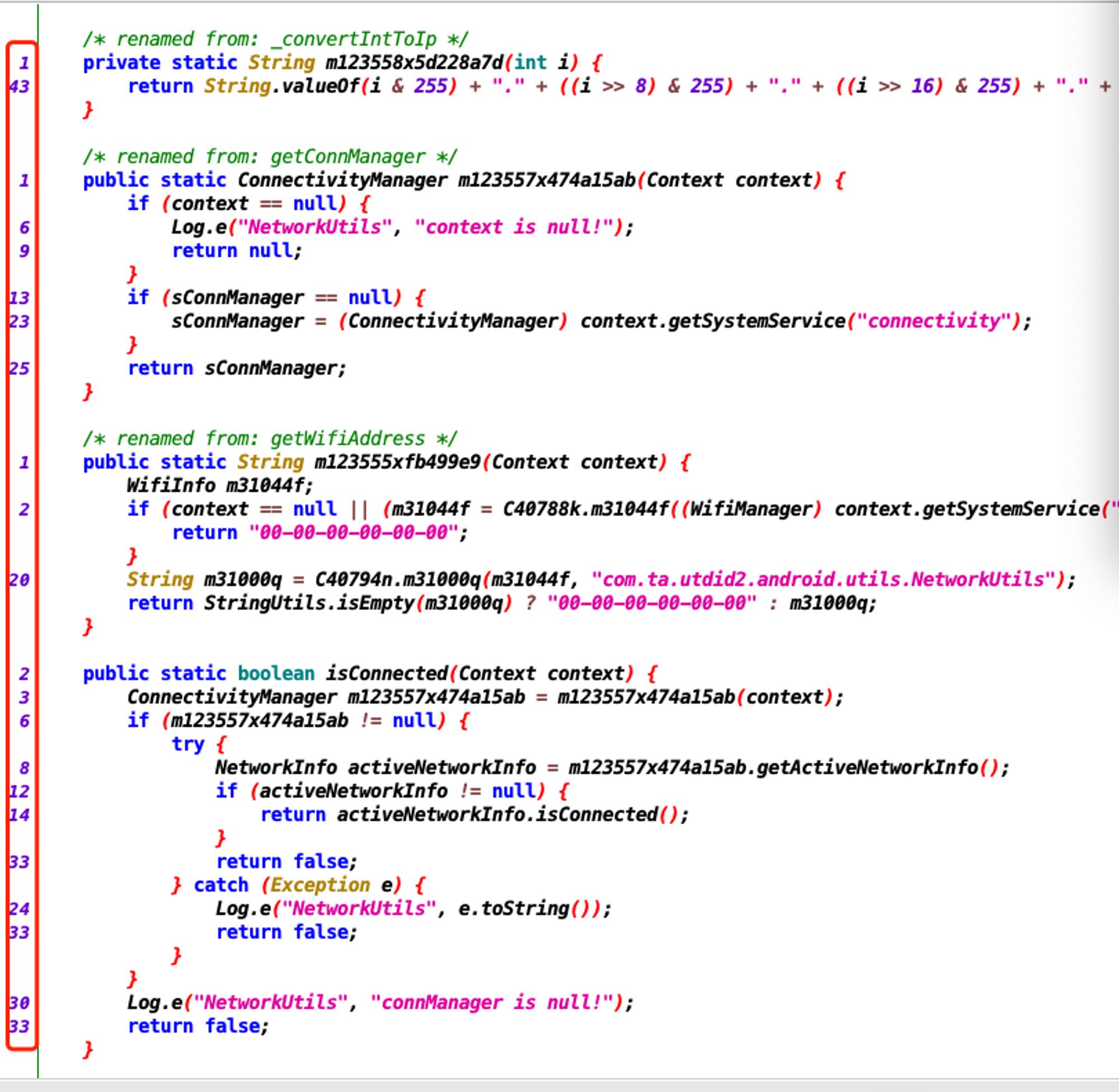This screenshot has width=1119, height=1092.
Task: Click the 'WifiInfo m31044f;' declaration line
Action: [220, 486]
